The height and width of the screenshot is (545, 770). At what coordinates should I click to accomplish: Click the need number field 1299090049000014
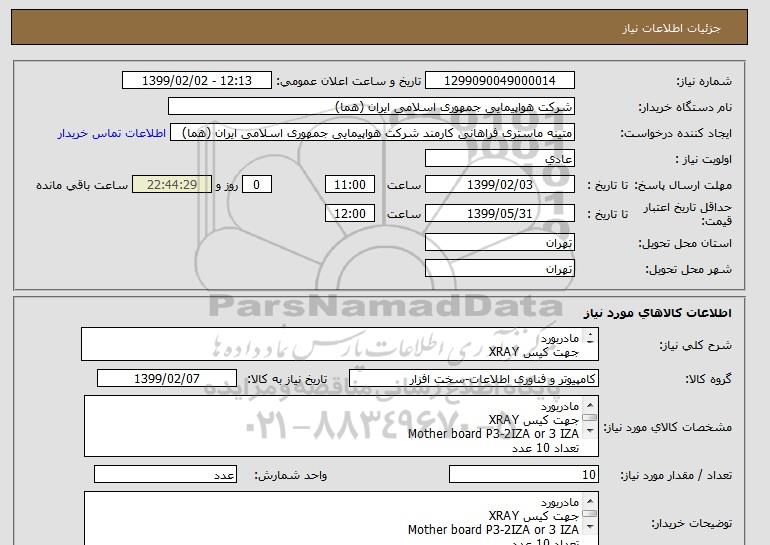499,81
